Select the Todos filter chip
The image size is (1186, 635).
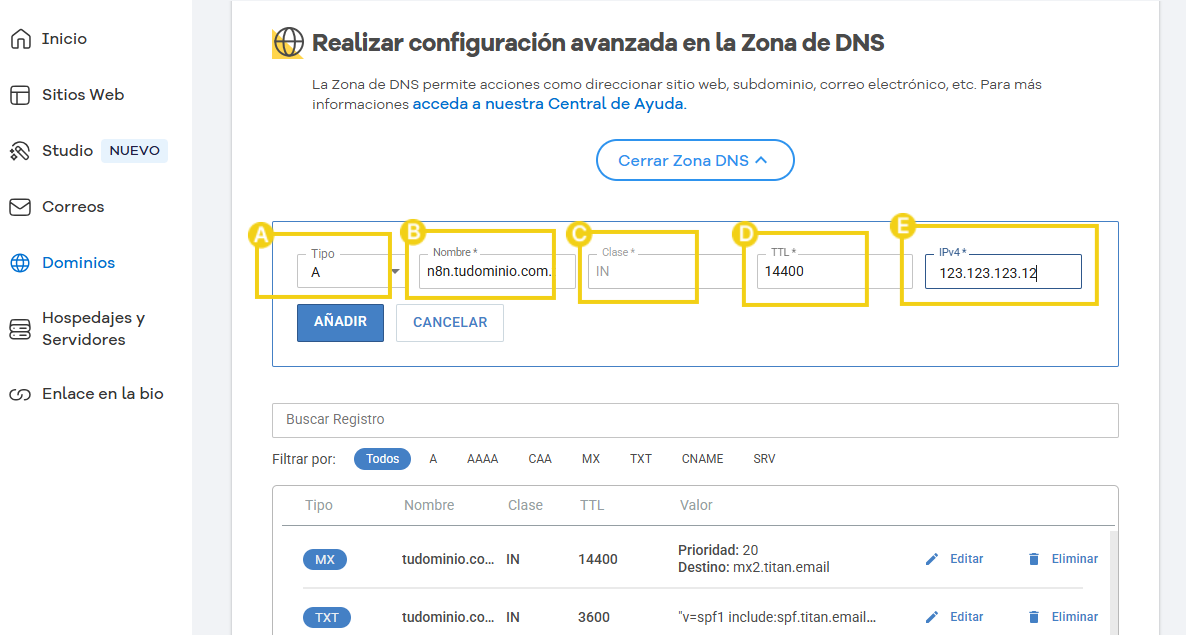[x=382, y=458]
